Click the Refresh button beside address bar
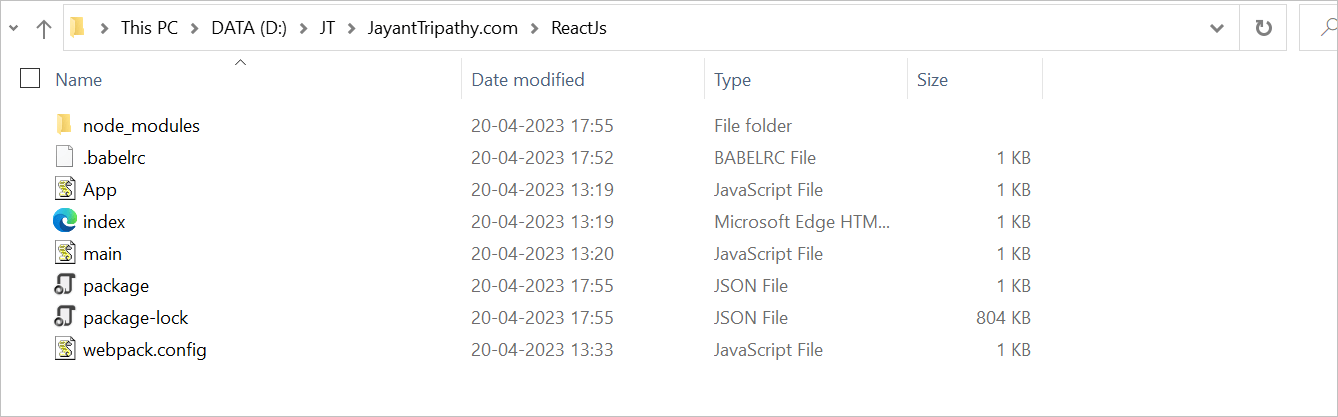This screenshot has height=417, width=1338. [x=1264, y=28]
